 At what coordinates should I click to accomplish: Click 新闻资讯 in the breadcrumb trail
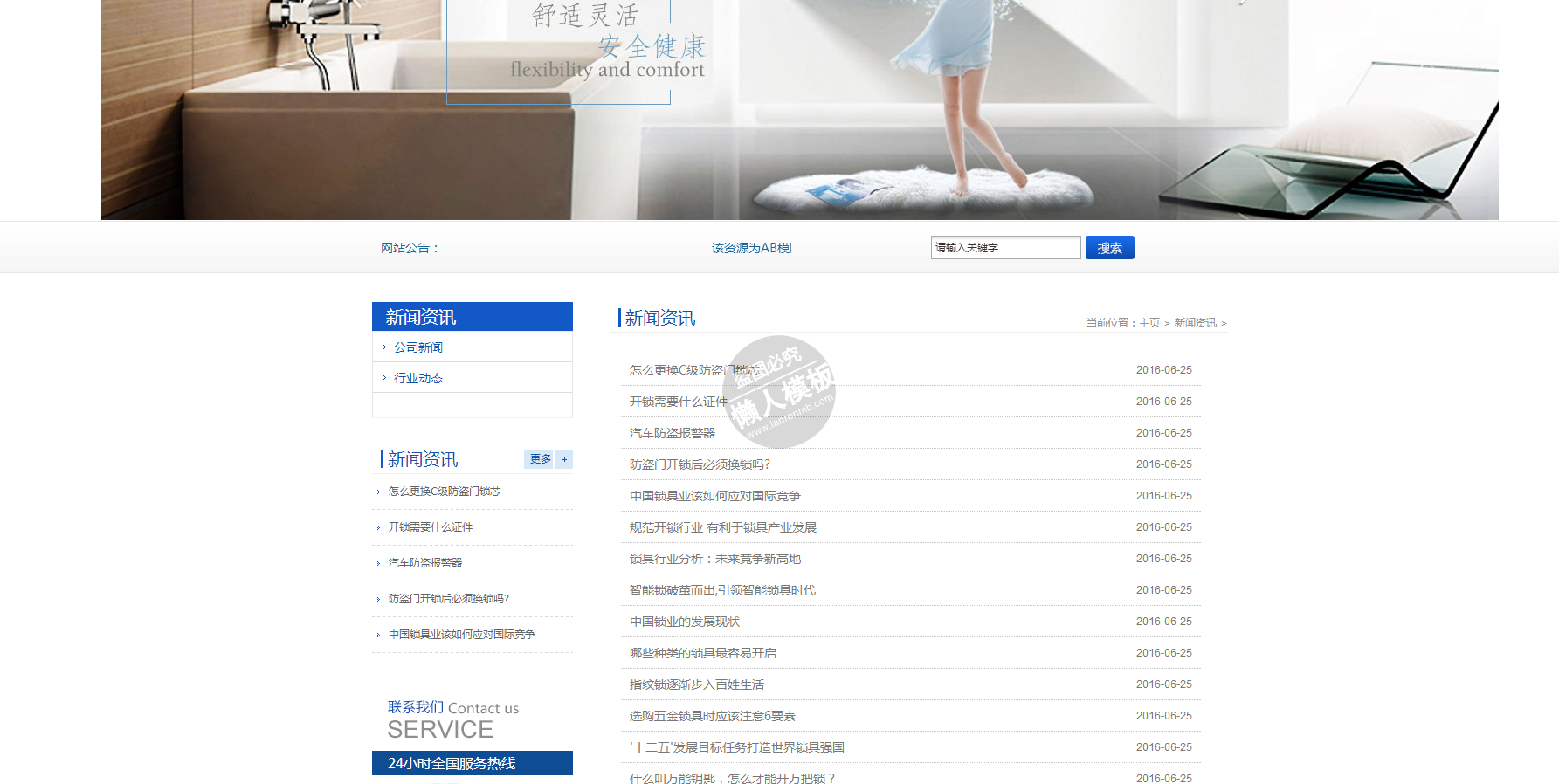pos(1195,323)
